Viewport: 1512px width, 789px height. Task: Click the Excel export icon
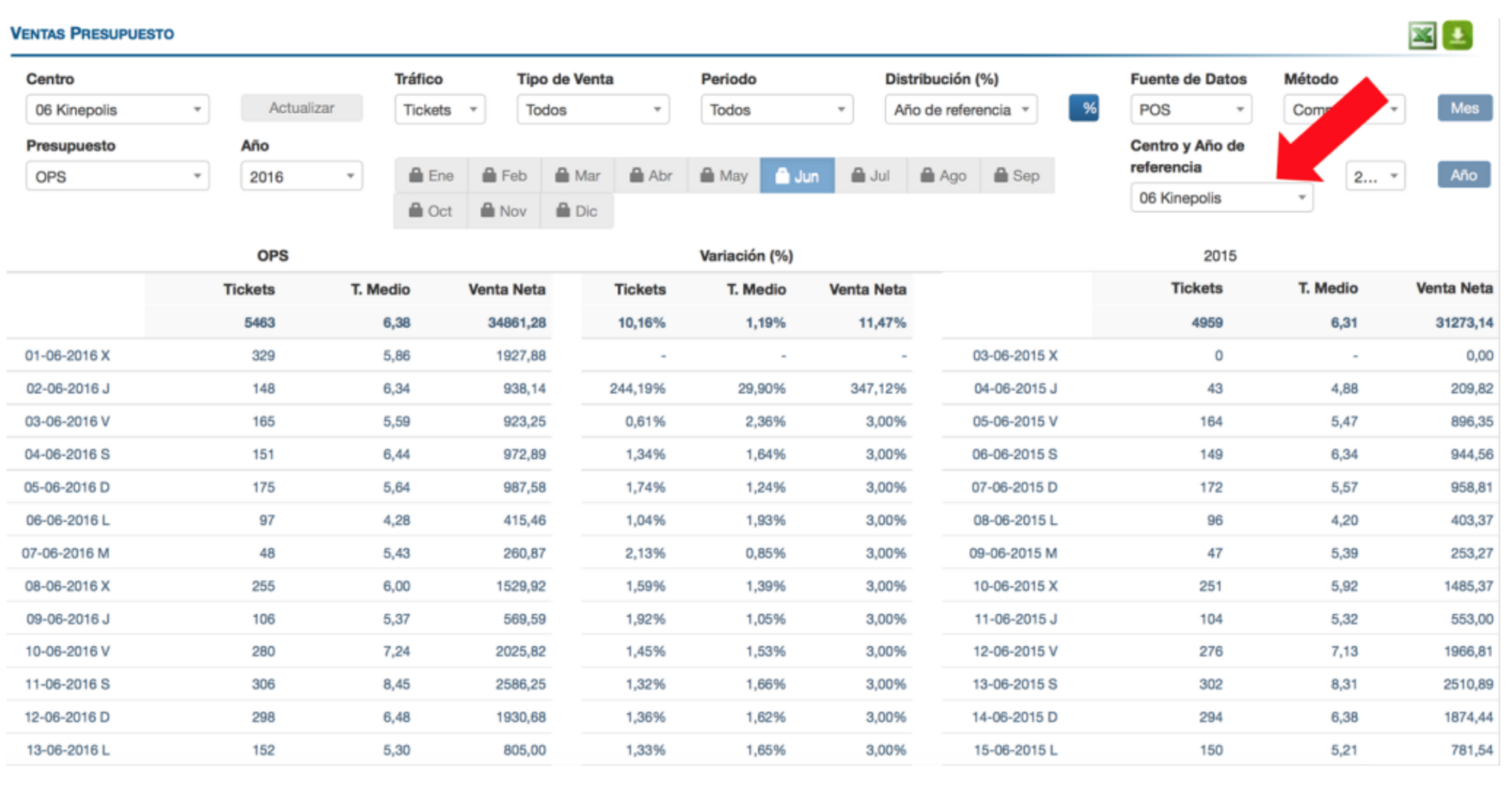tap(1421, 35)
